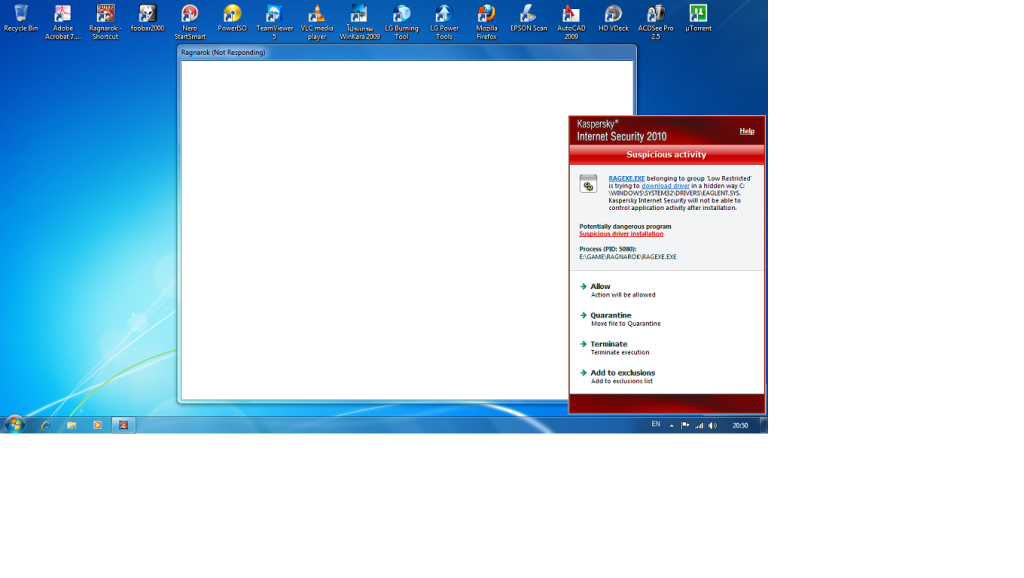Open the volume speaker tray icon
This screenshot has width=1024, height=578.
[712, 425]
